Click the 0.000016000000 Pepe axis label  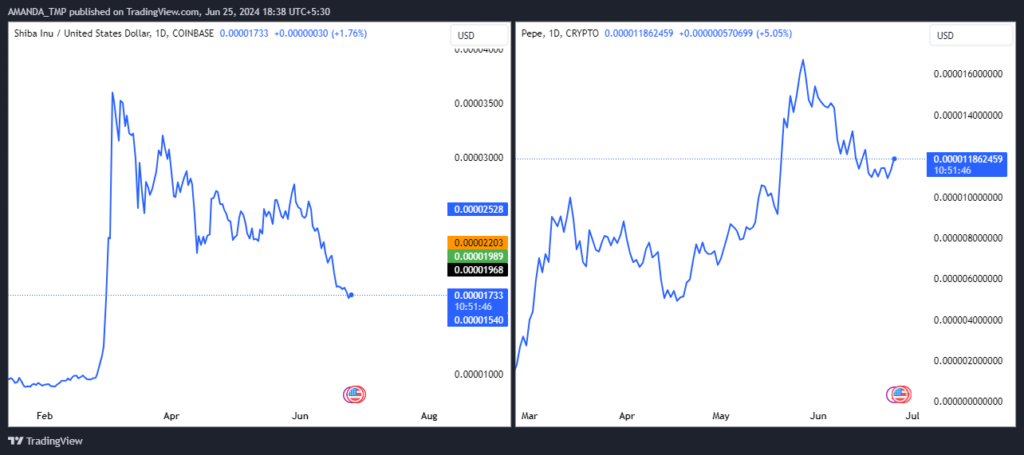point(968,74)
